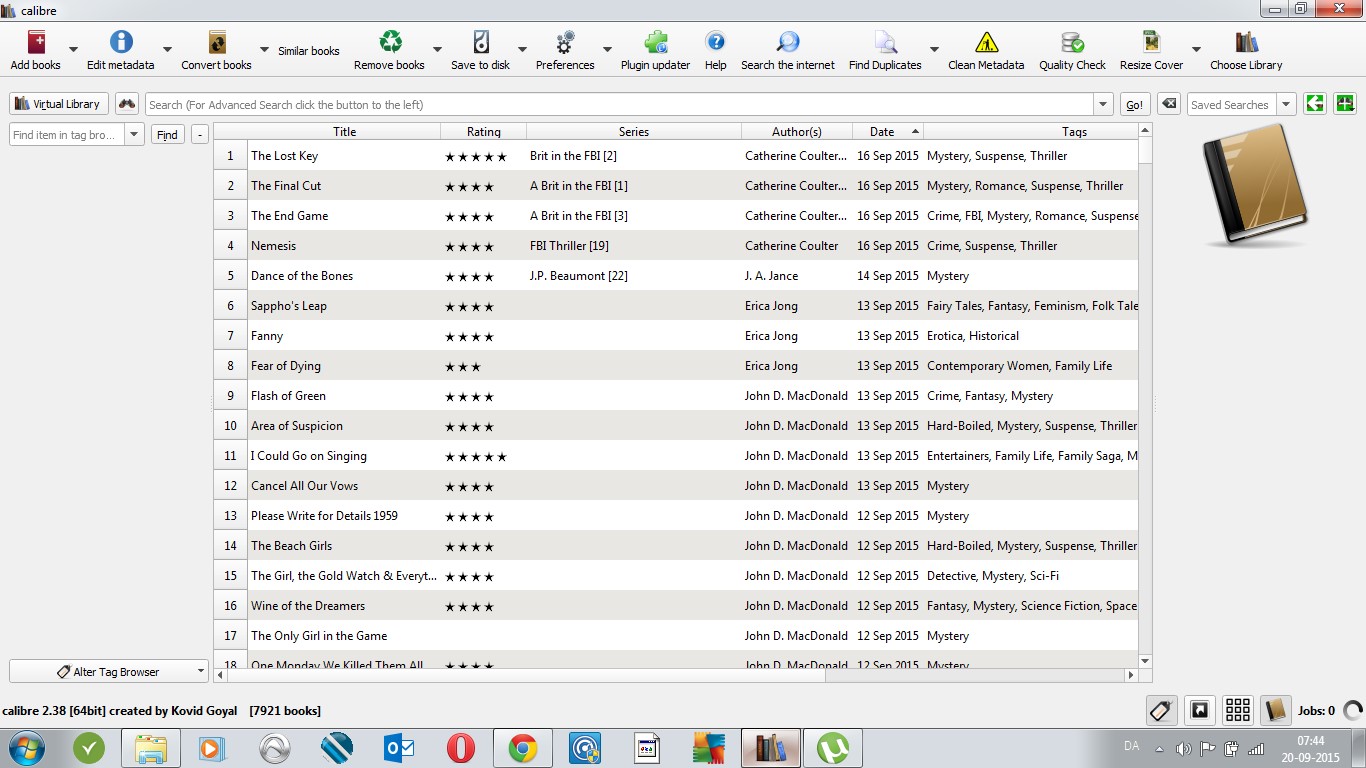This screenshot has height=768, width=1366.
Task: Click the Similar books toolbar item
Action: point(309,51)
